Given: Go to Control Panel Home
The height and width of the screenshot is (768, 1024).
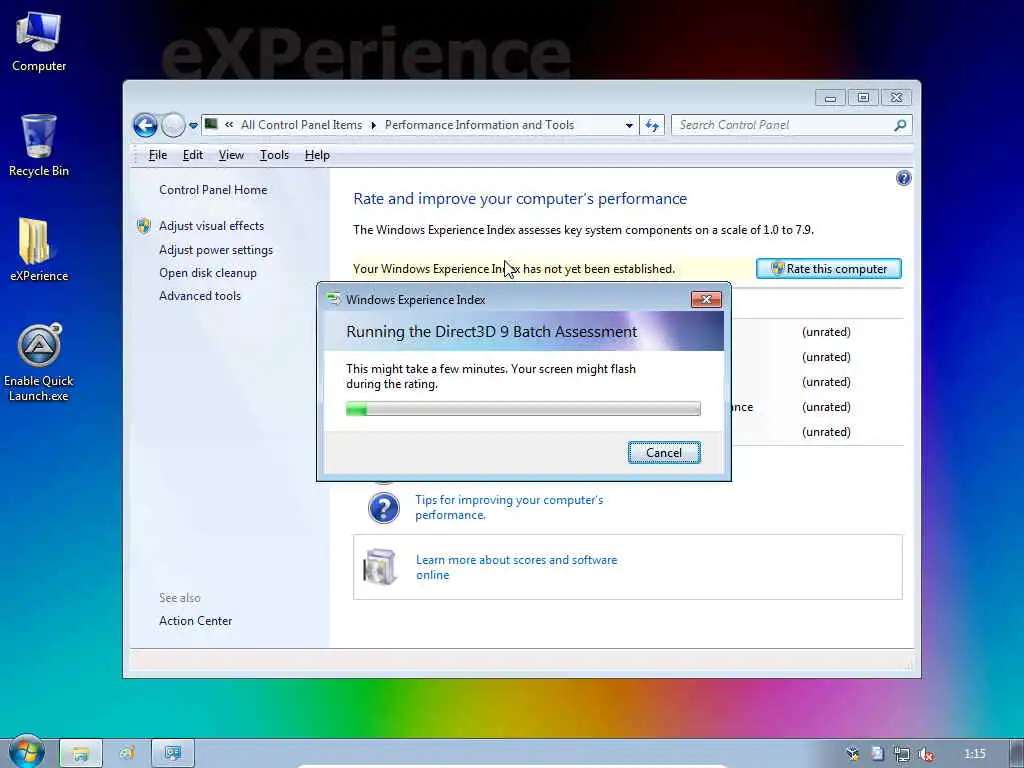Looking at the screenshot, I should click(213, 189).
